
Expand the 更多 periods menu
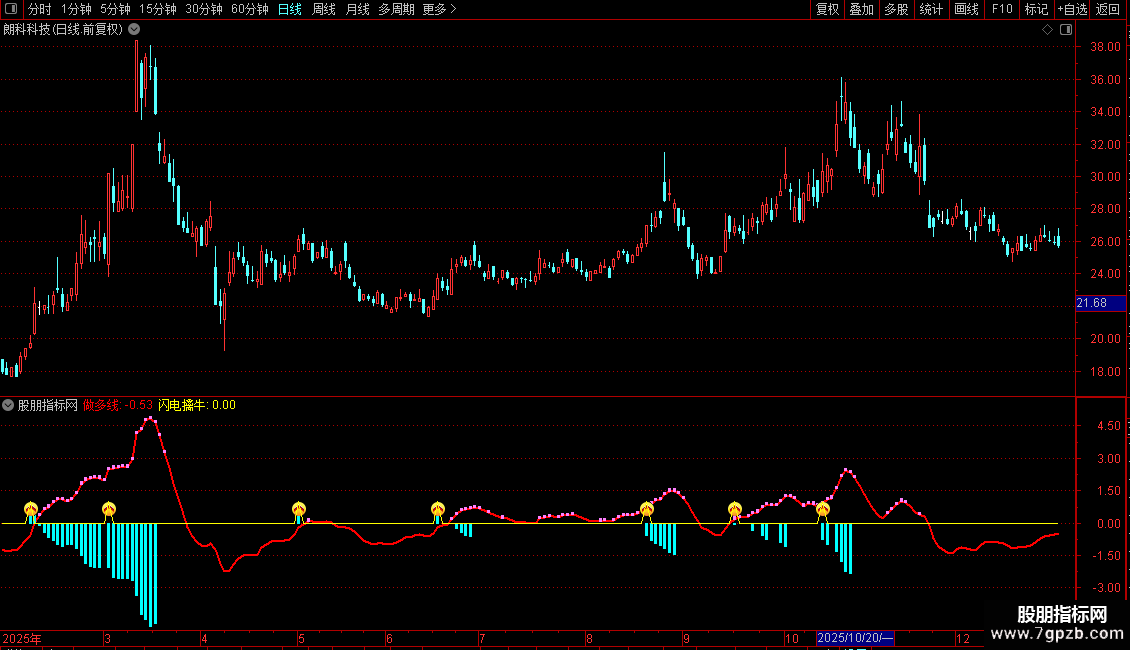pyautogui.click(x=440, y=9)
